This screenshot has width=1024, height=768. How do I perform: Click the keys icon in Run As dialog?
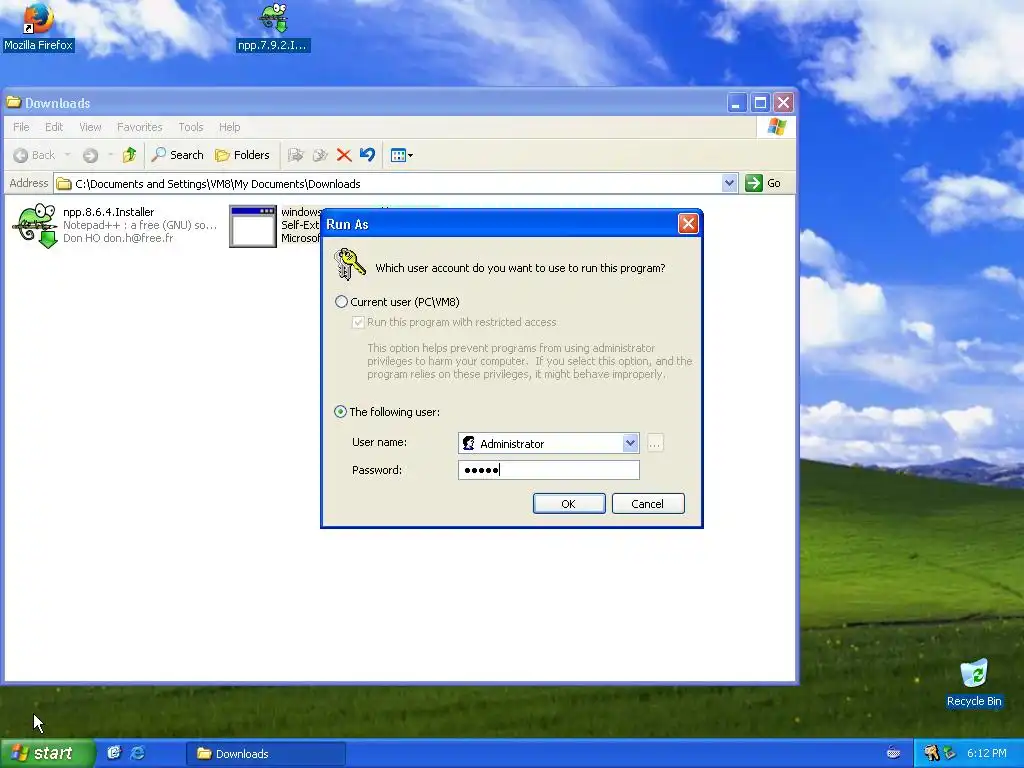coord(349,264)
